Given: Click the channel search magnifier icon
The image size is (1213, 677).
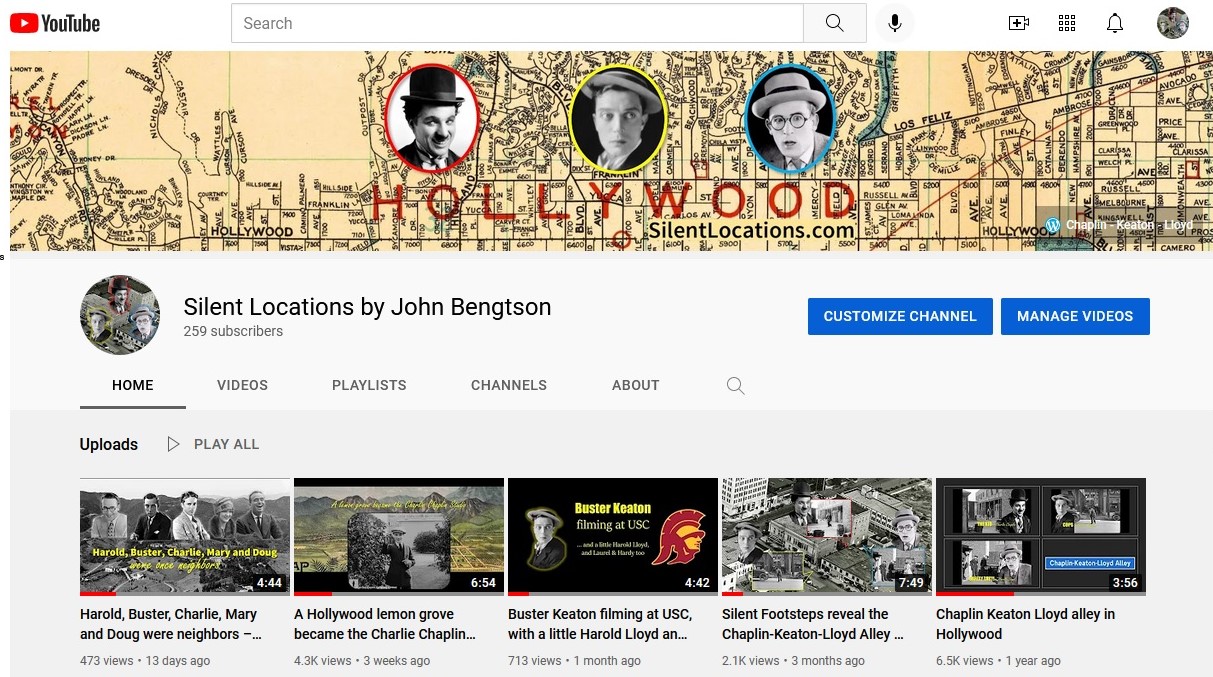Looking at the screenshot, I should pos(735,385).
